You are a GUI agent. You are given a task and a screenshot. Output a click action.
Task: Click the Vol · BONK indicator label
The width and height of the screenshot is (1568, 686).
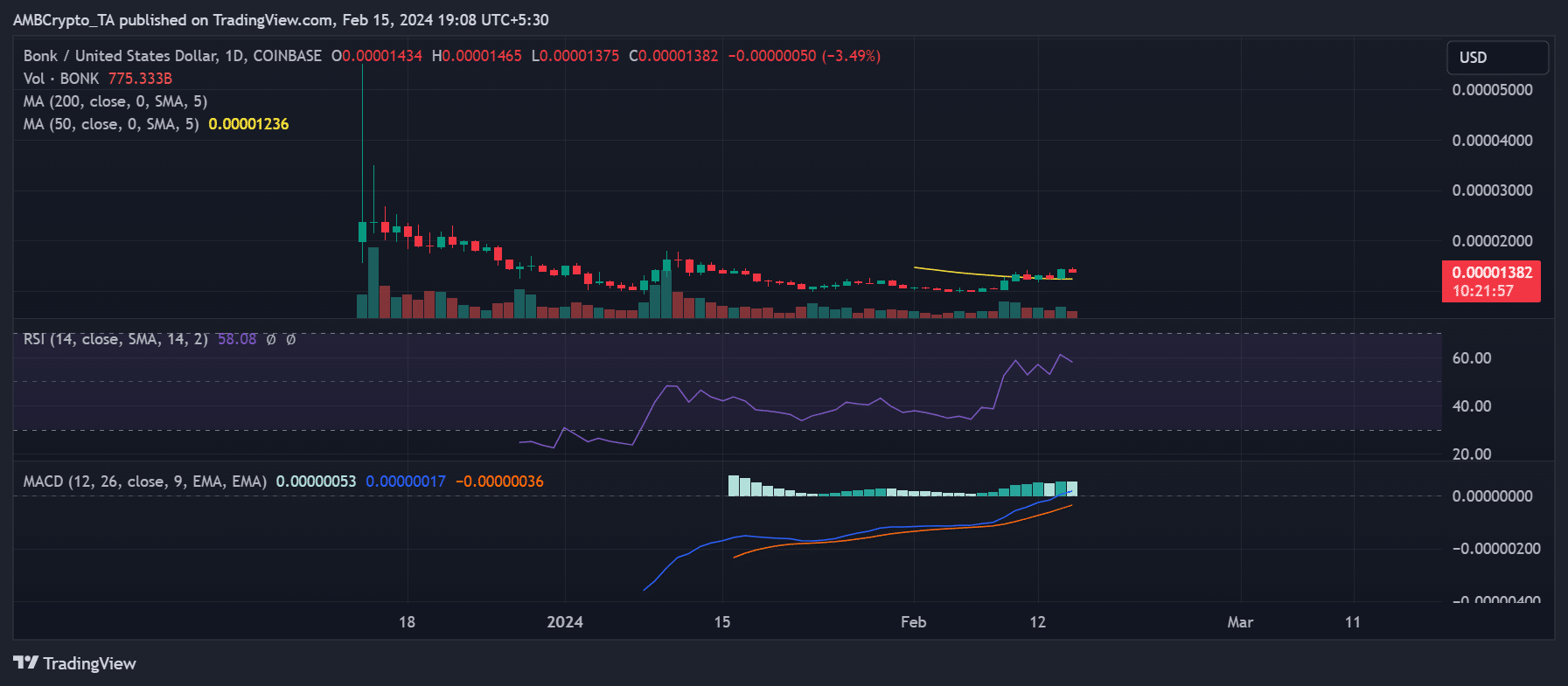(x=61, y=79)
